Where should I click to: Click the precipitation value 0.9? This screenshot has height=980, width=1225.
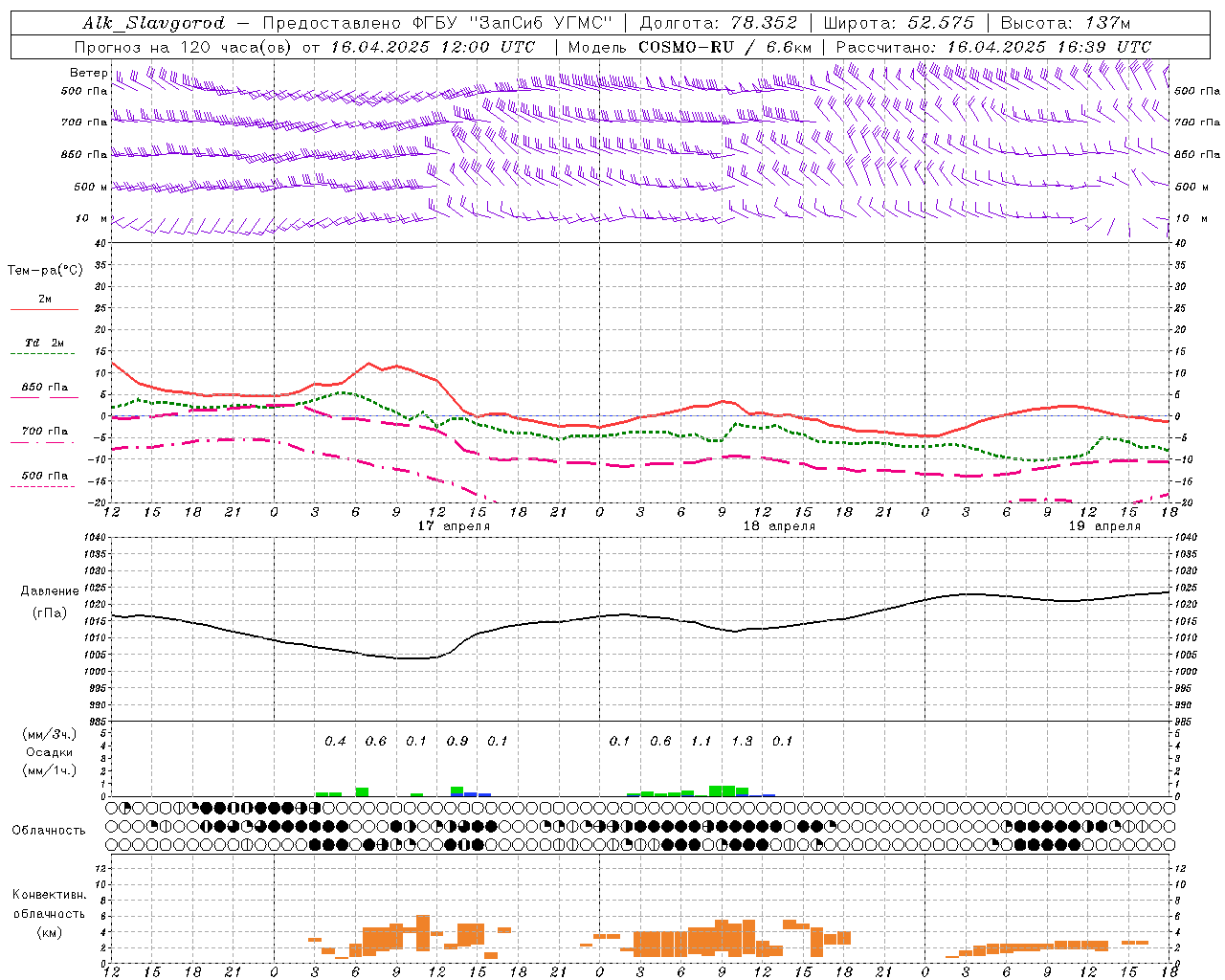point(457,742)
